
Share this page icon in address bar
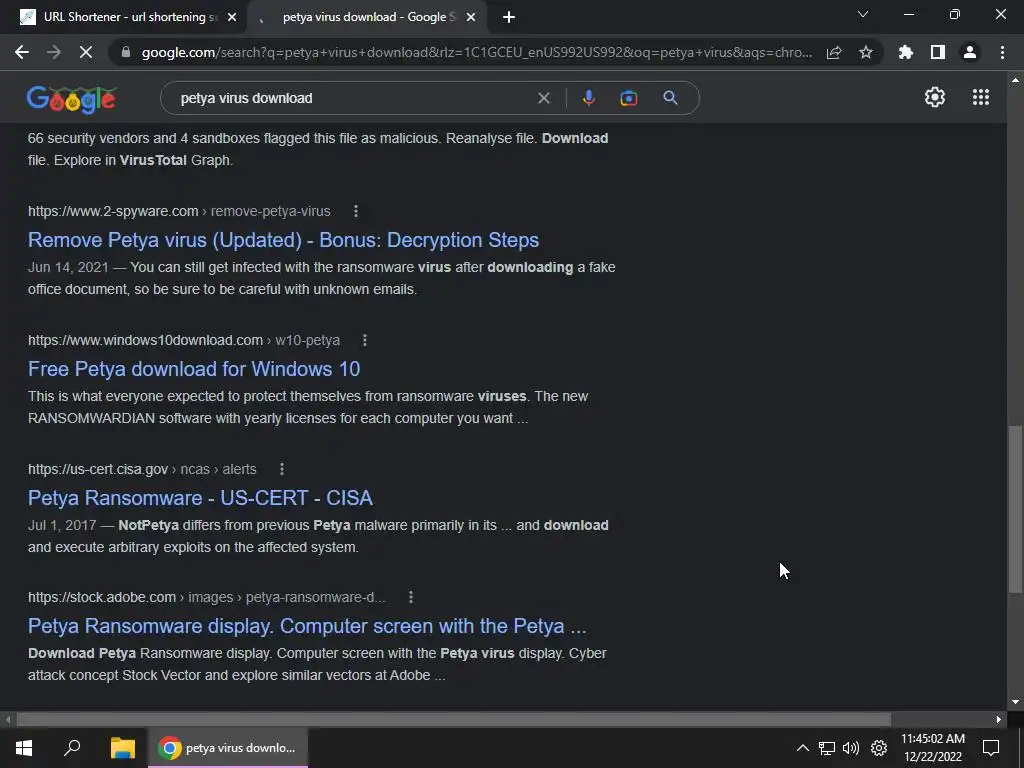point(834,52)
